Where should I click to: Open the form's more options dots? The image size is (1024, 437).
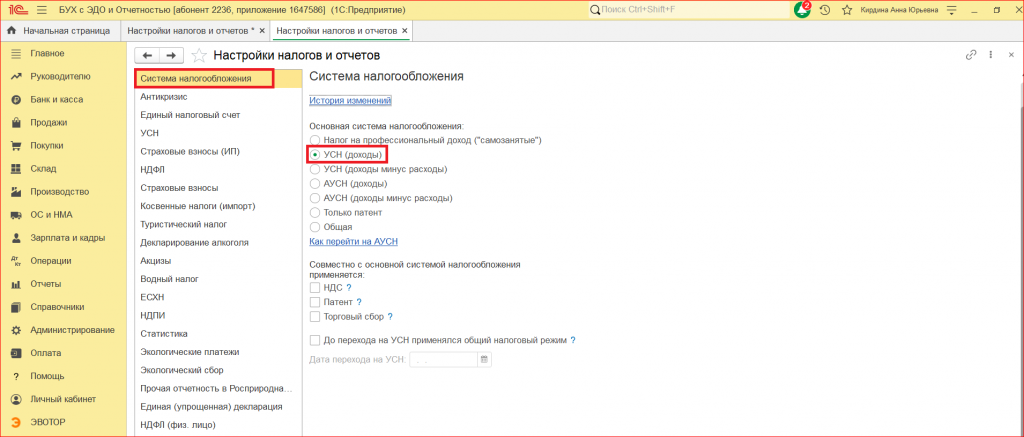click(991, 55)
